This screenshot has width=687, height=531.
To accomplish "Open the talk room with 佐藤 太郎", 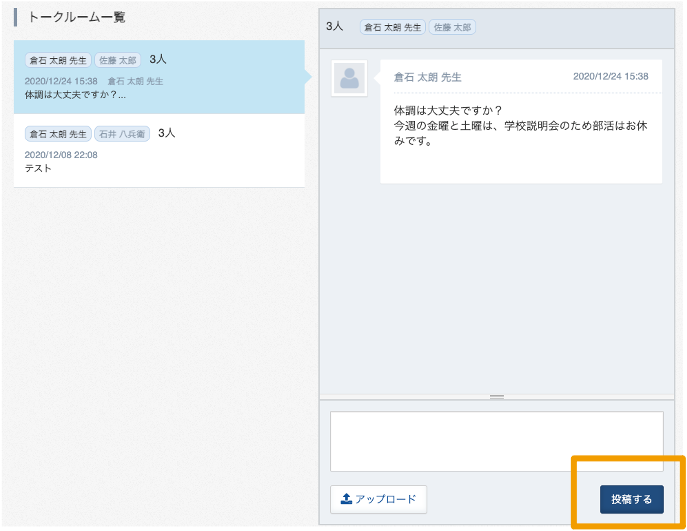I will 159,77.
